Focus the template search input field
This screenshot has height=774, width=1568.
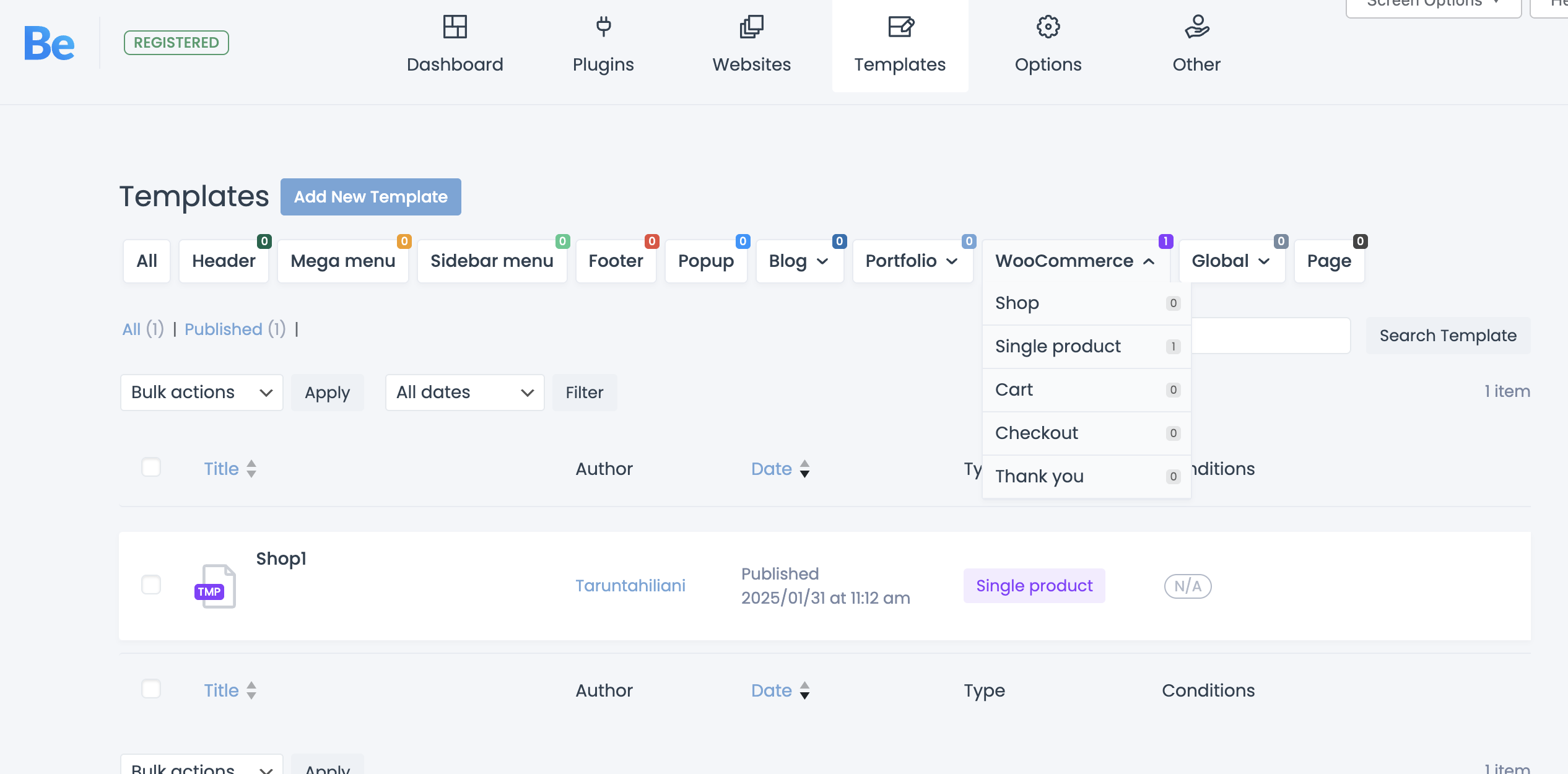click(x=1270, y=336)
